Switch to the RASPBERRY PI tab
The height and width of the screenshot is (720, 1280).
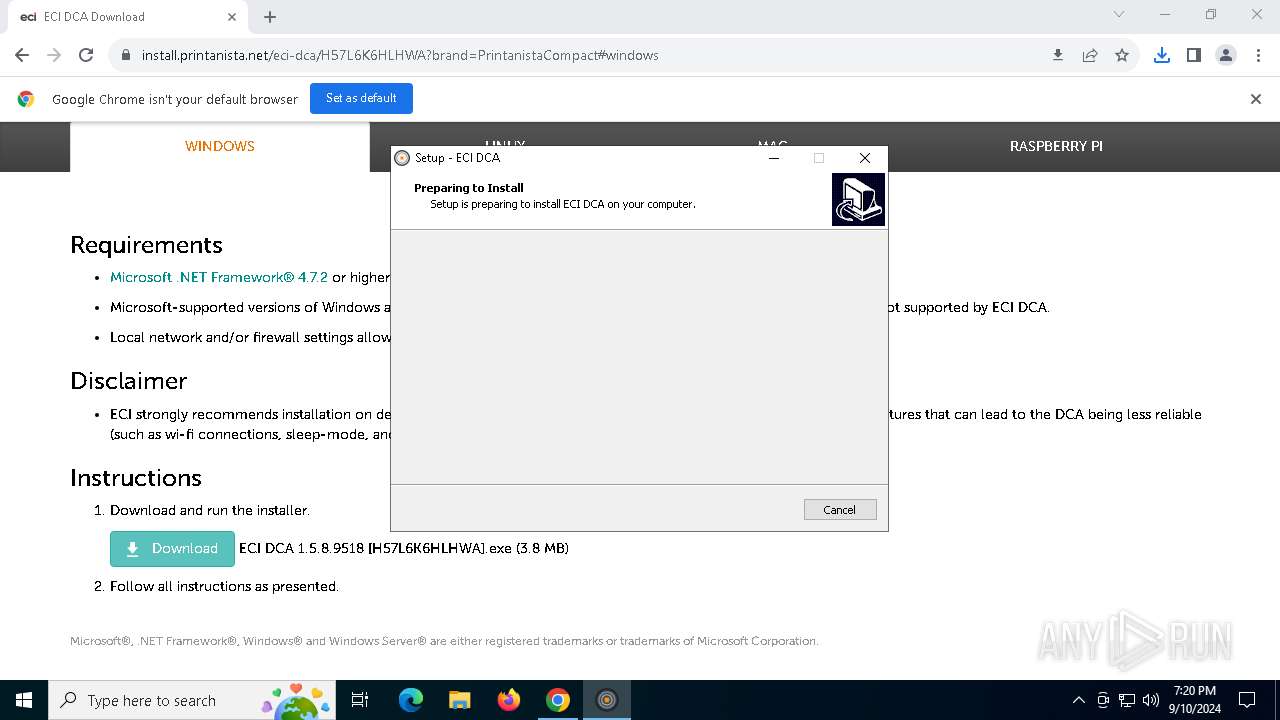click(x=1056, y=146)
